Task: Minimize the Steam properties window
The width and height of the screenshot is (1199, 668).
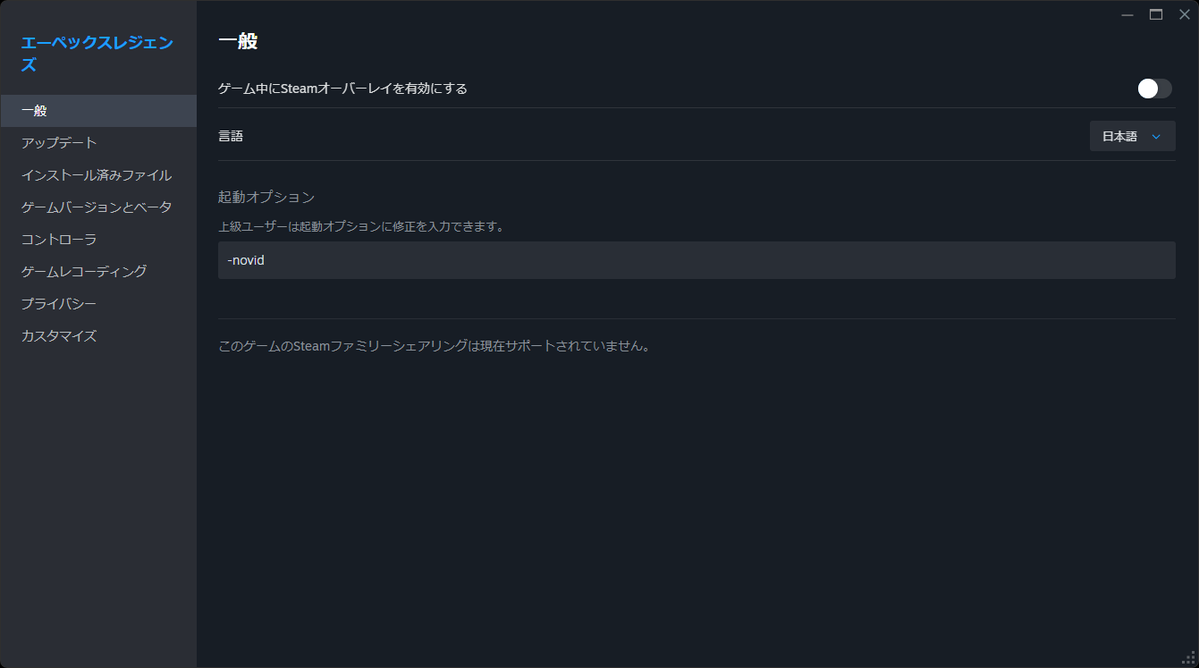Action: click(x=1127, y=15)
